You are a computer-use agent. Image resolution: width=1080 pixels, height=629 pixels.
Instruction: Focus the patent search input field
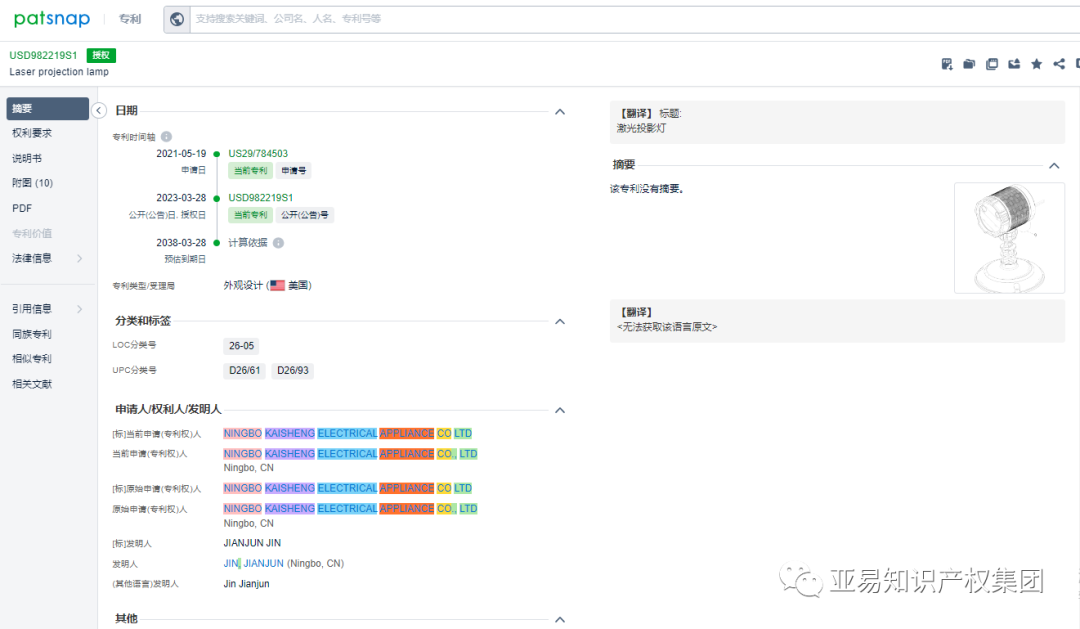coord(634,19)
